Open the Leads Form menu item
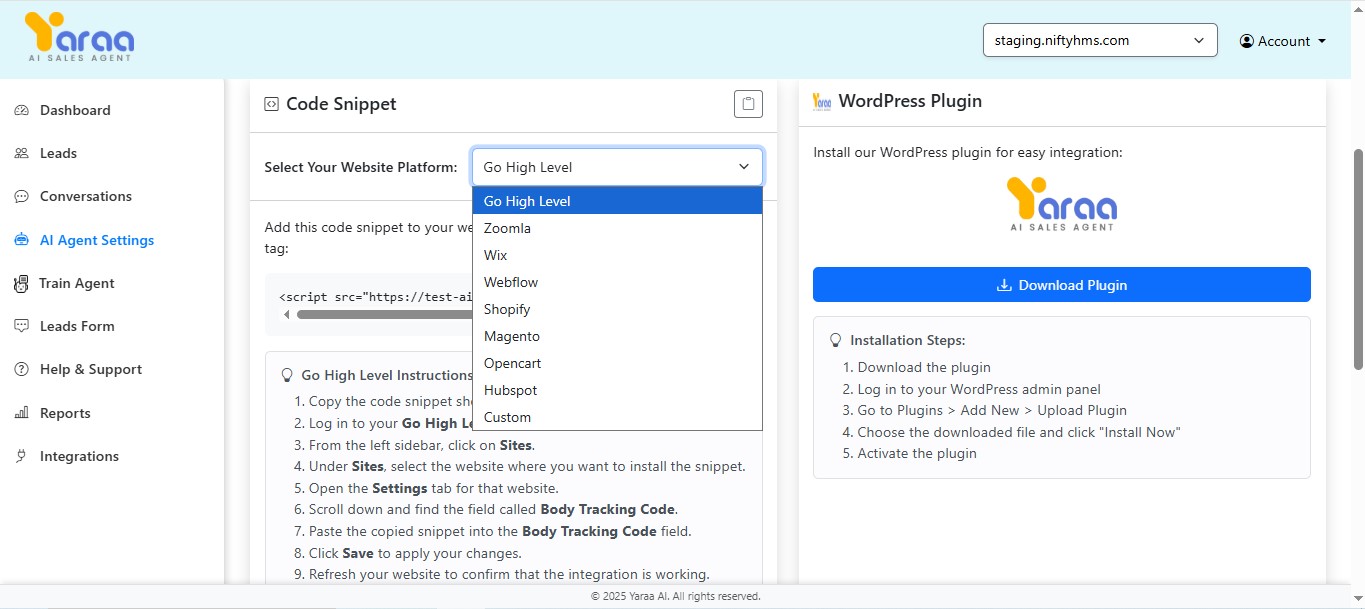Screen dimensions: 1365x609 [x=77, y=326]
